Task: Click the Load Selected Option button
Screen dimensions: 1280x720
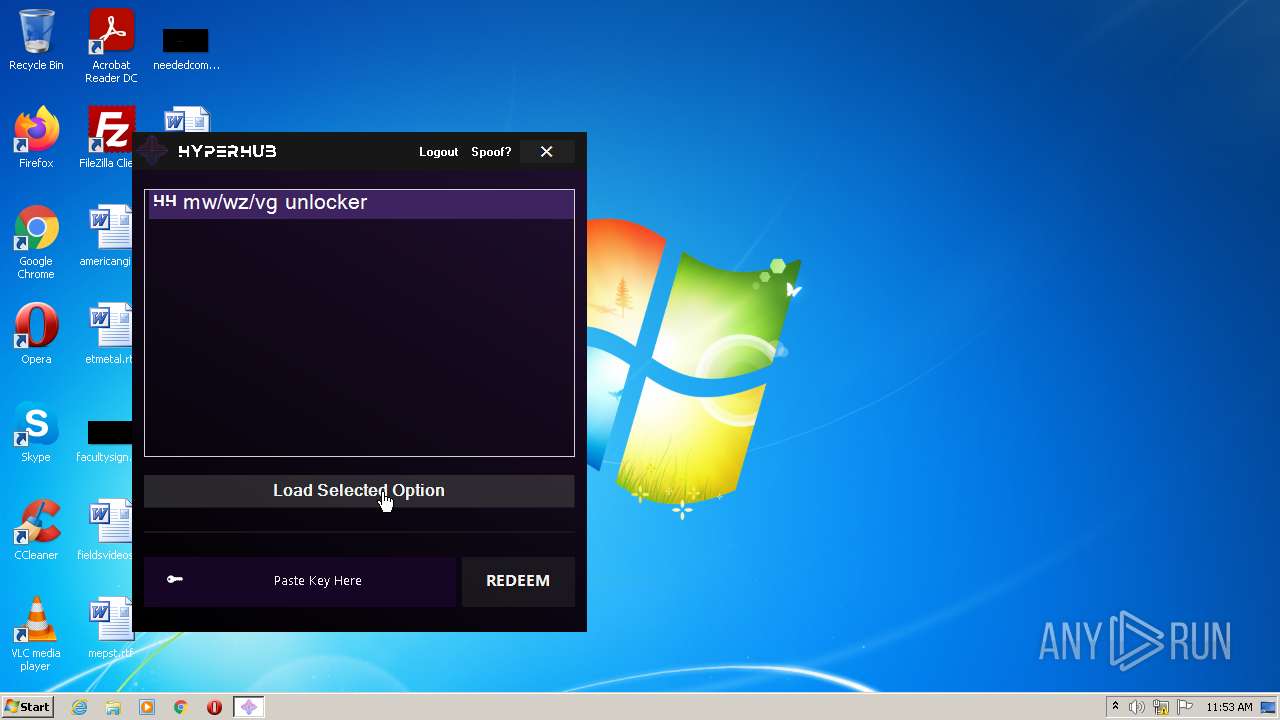Action: click(359, 490)
